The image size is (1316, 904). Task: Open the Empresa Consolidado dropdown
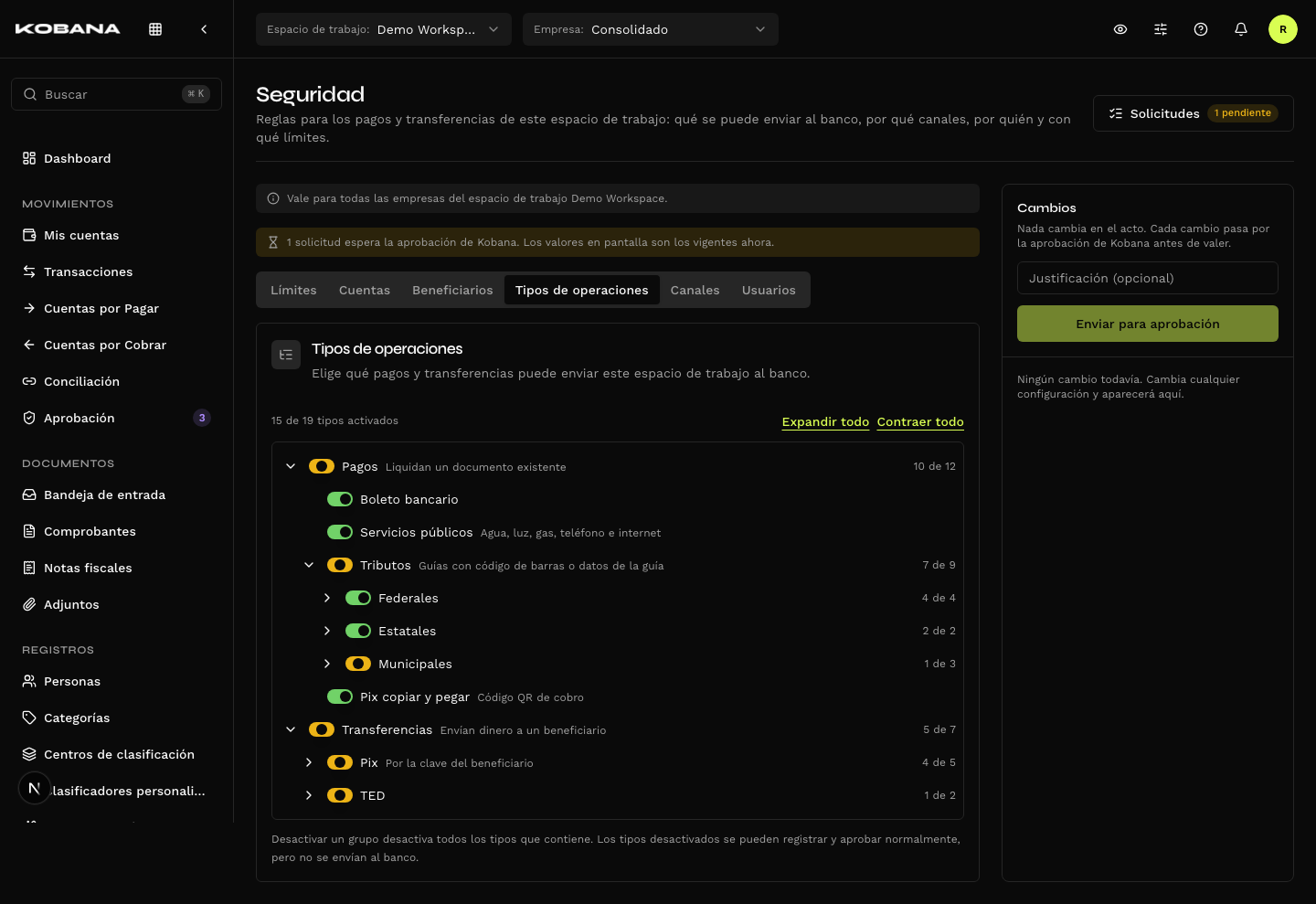(651, 29)
